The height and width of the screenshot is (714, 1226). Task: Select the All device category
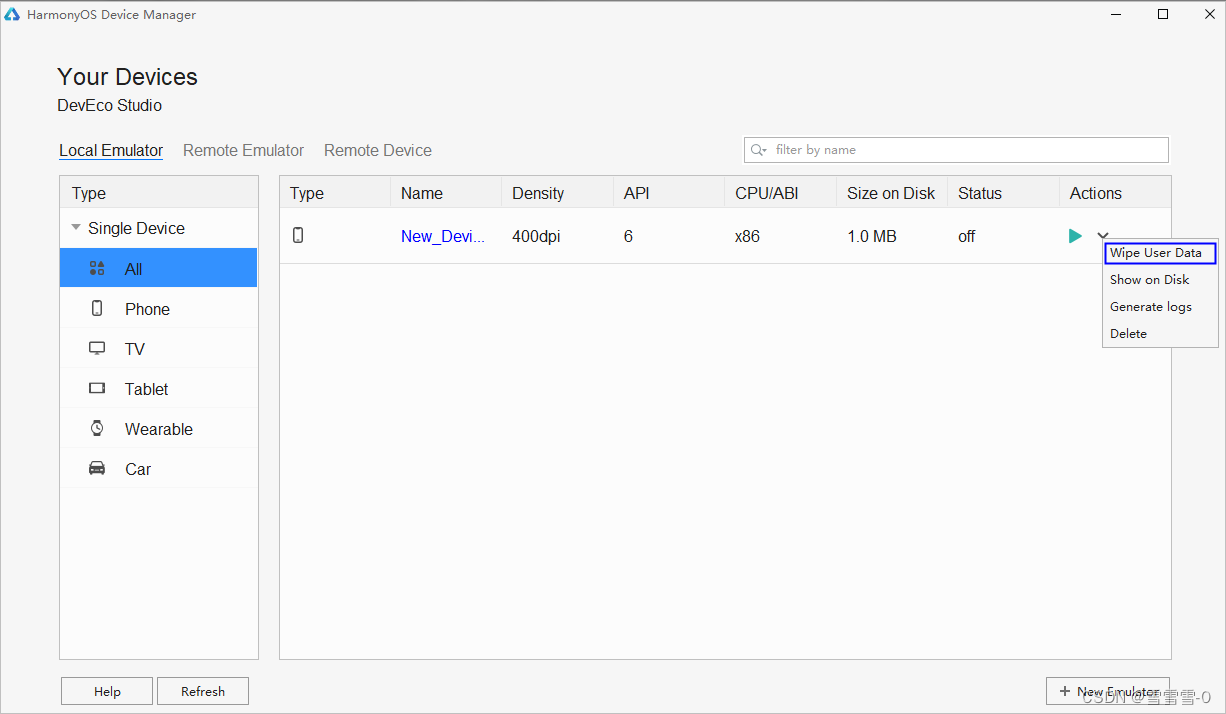click(x=158, y=268)
